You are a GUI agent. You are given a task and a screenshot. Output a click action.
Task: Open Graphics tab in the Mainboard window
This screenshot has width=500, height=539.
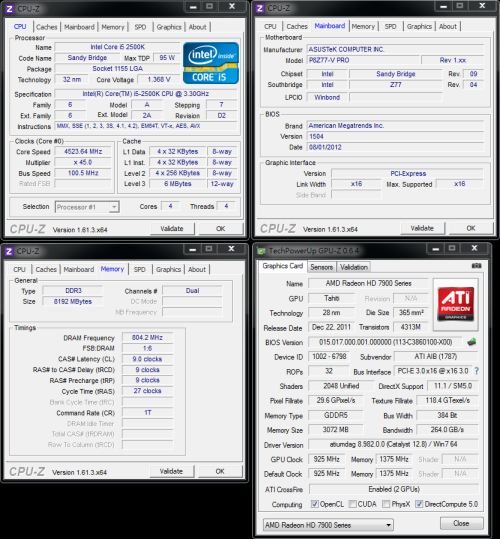tap(419, 26)
